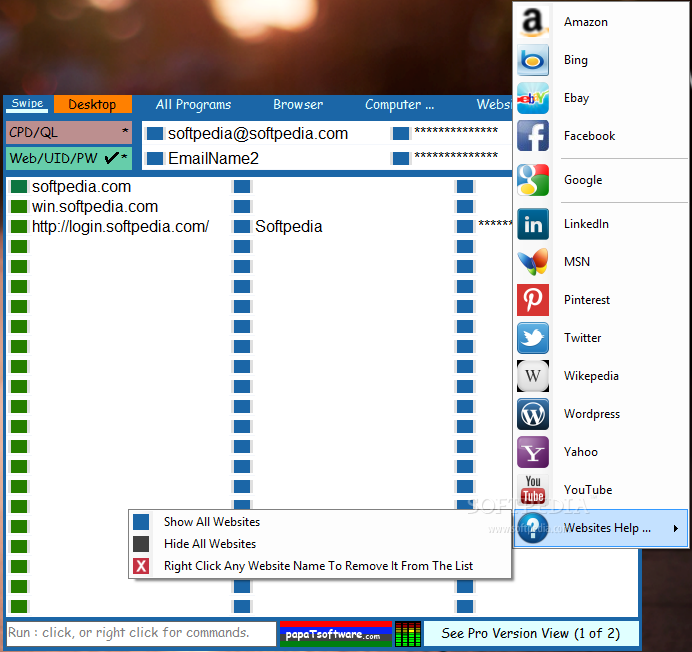Screen dimensions: 692x652
Task: Click the green square beside win.softpedia.com
Action: (x=19, y=206)
